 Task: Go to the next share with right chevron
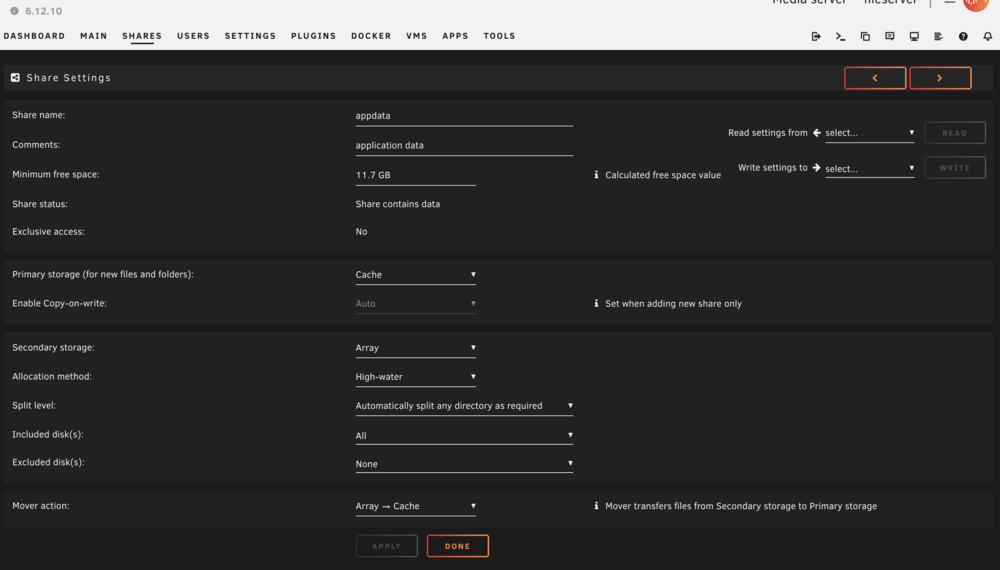pos(940,78)
